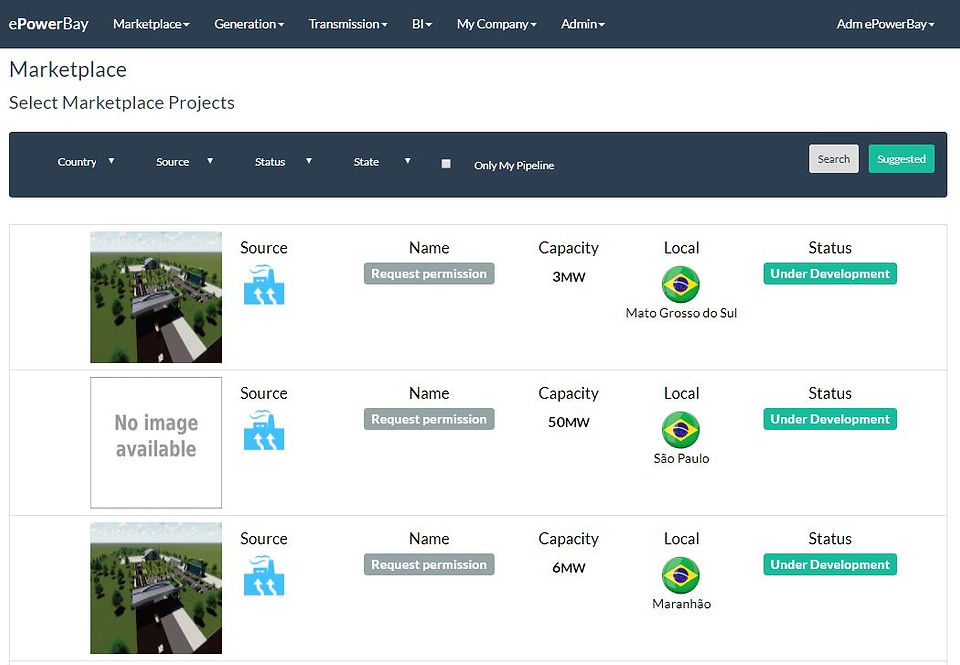
Task: Click the Suggested button
Action: tap(901, 159)
